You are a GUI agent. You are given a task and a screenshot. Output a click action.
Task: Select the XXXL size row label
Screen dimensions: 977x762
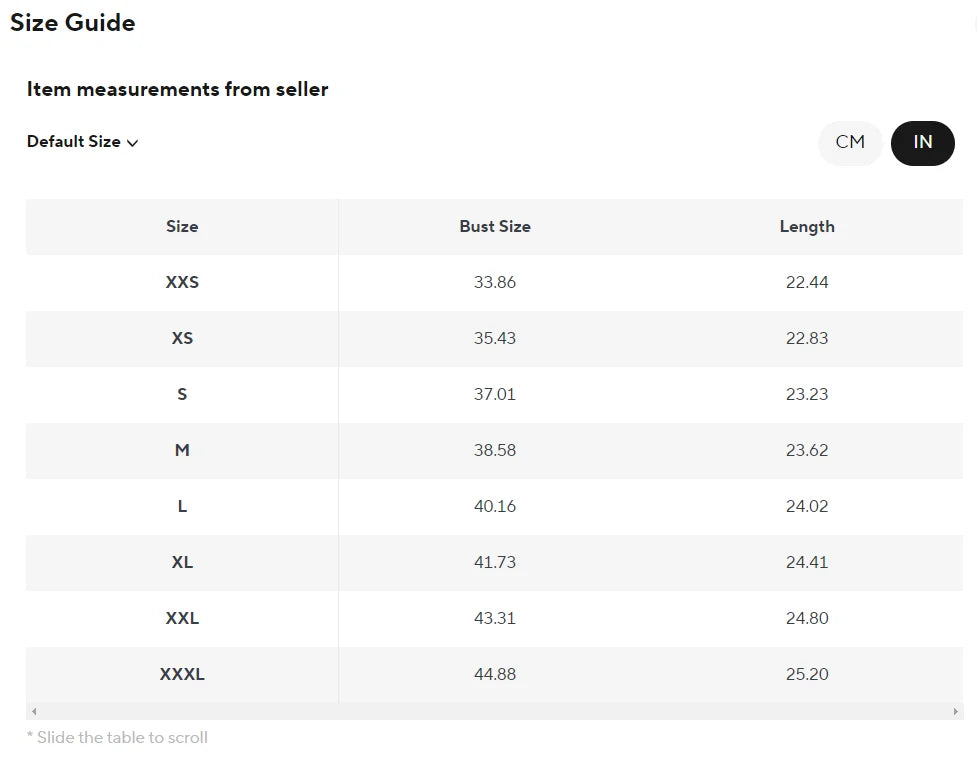[x=182, y=675]
